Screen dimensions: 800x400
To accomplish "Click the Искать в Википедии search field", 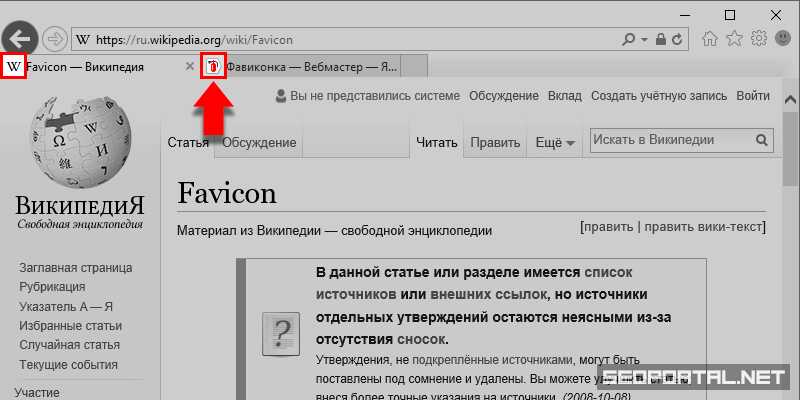I will pyautogui.click(x=670, y=142).
